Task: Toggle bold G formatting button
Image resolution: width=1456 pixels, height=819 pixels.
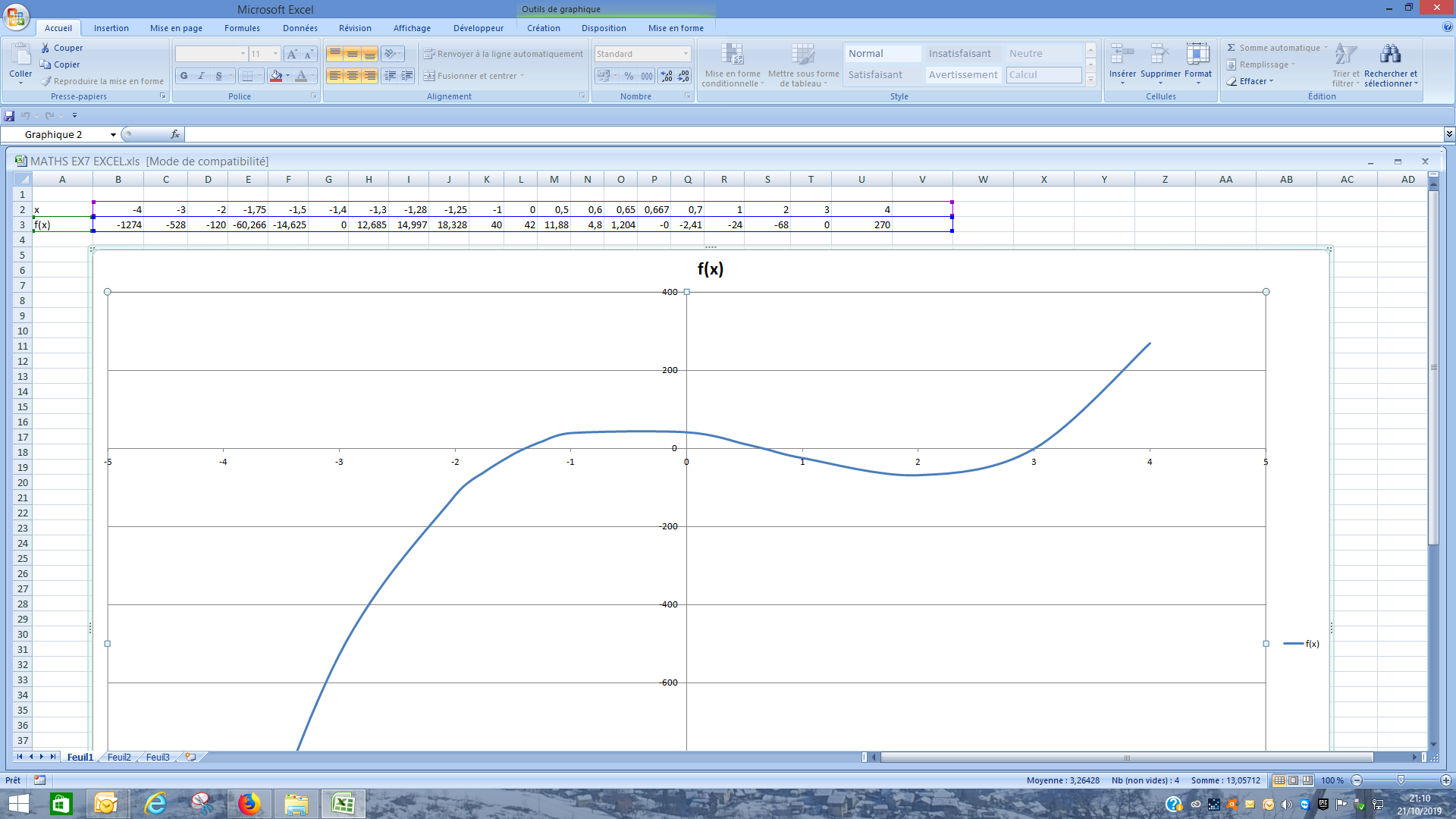Action: click(x=184, y=76)
